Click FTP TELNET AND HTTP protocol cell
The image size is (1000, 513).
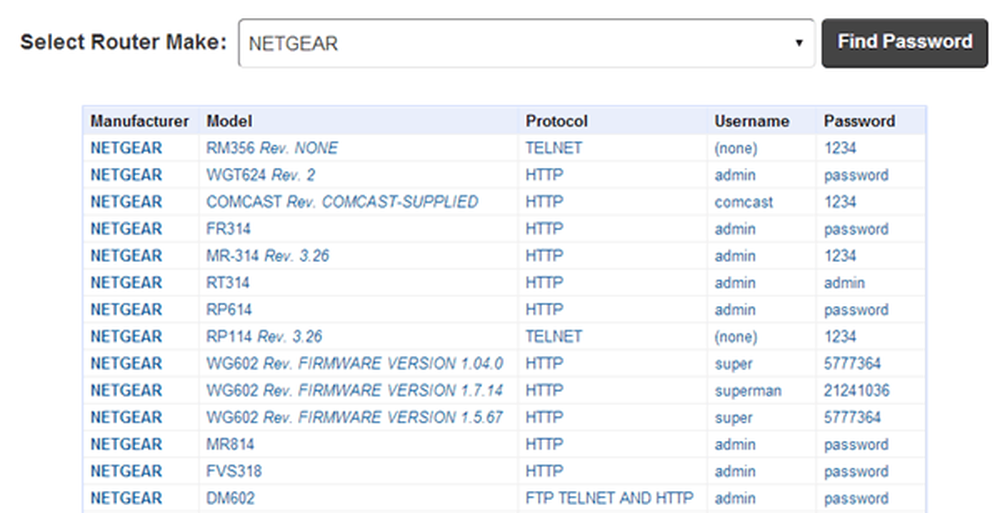point(609,498)
